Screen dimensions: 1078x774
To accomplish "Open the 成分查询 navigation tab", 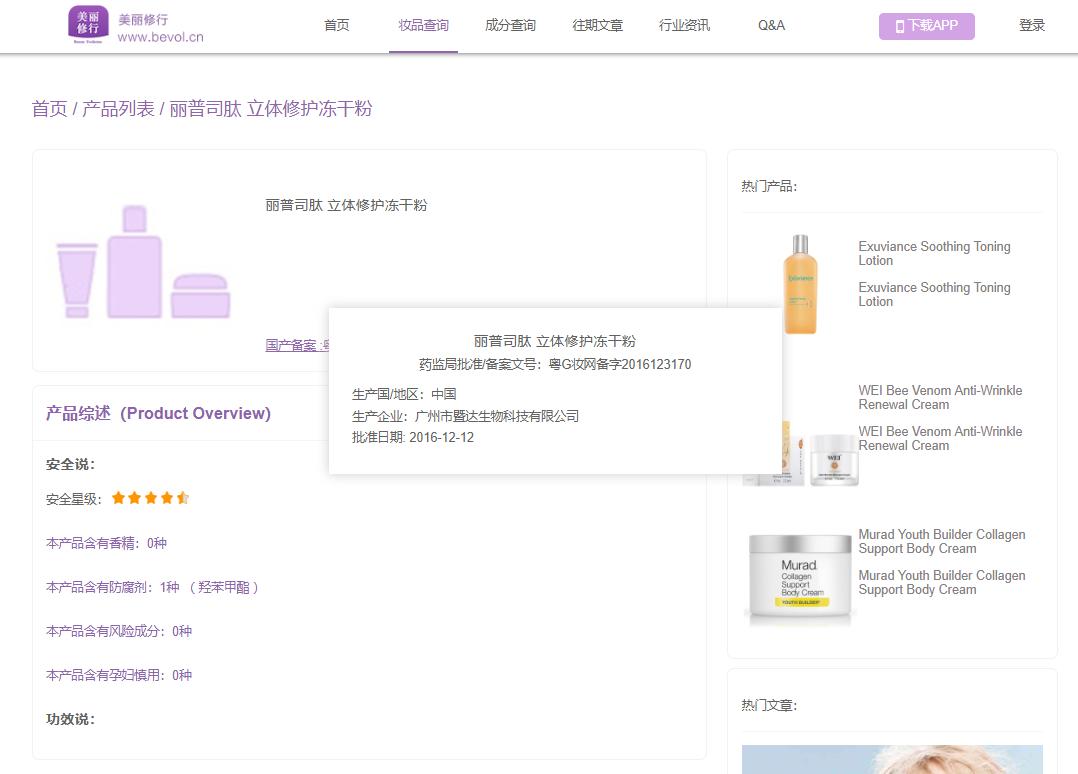I will point(510,25).
